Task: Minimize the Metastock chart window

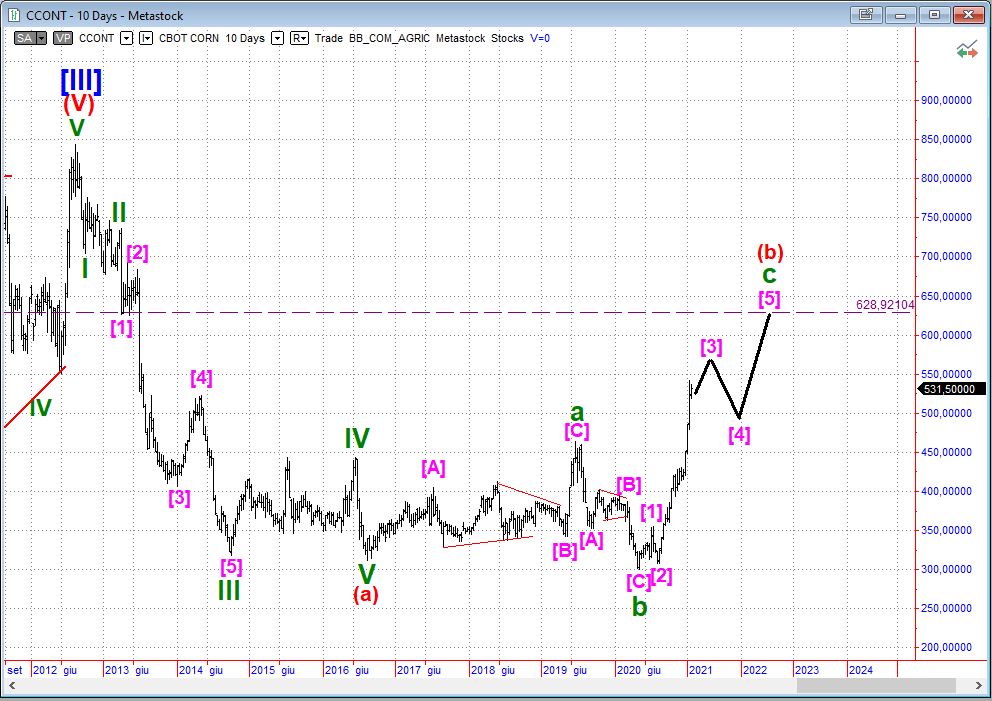Action: (900, 15)
